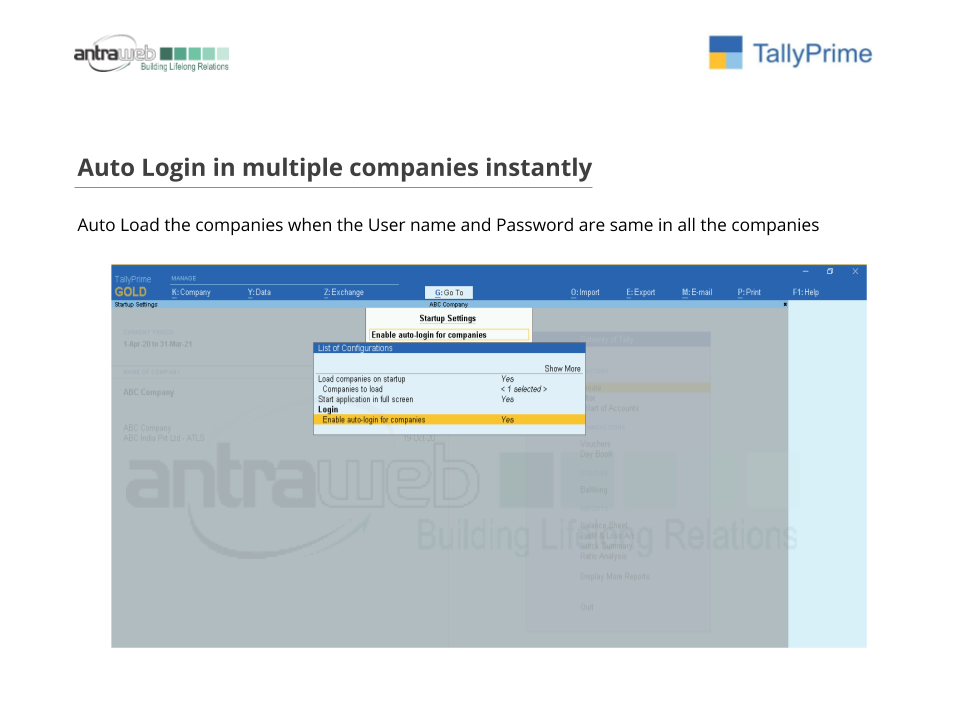Toggle Enable auto-login for companies Yes value

point(508,420)
